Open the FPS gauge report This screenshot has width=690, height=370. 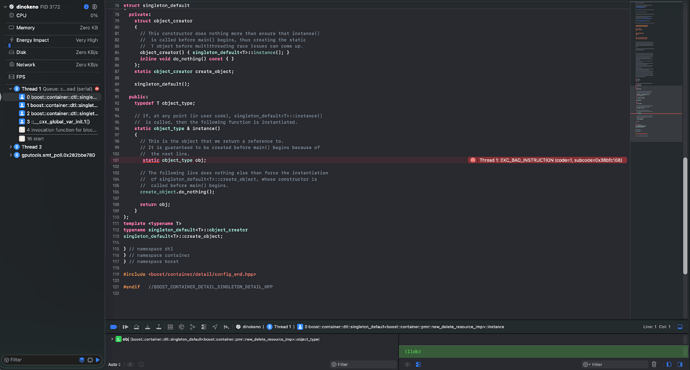point(53,77)
